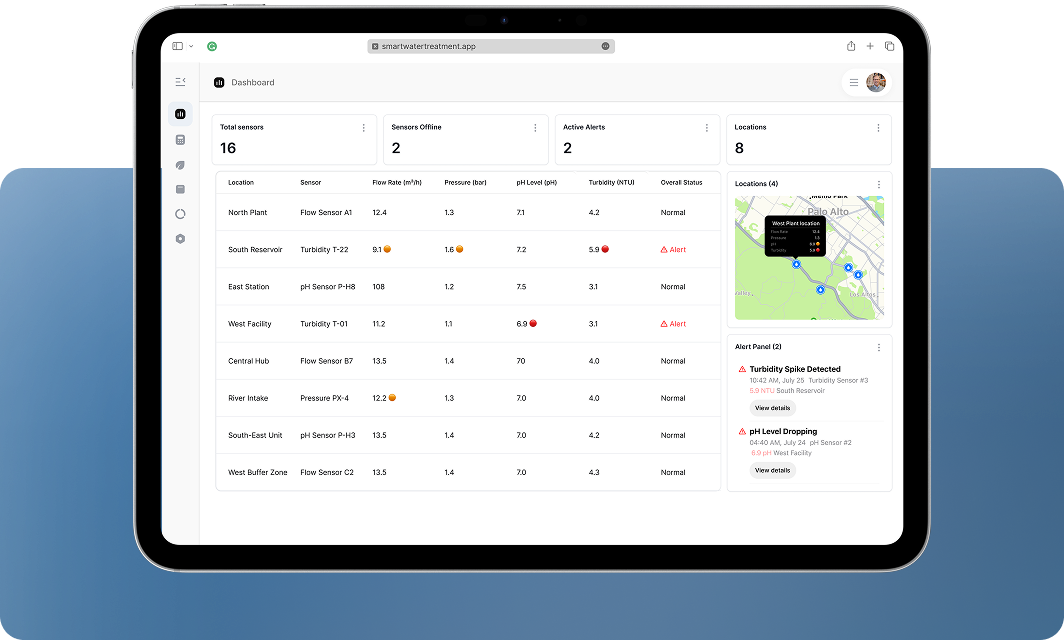Click the smartwatertreatment.app address bar

[491, 46]
